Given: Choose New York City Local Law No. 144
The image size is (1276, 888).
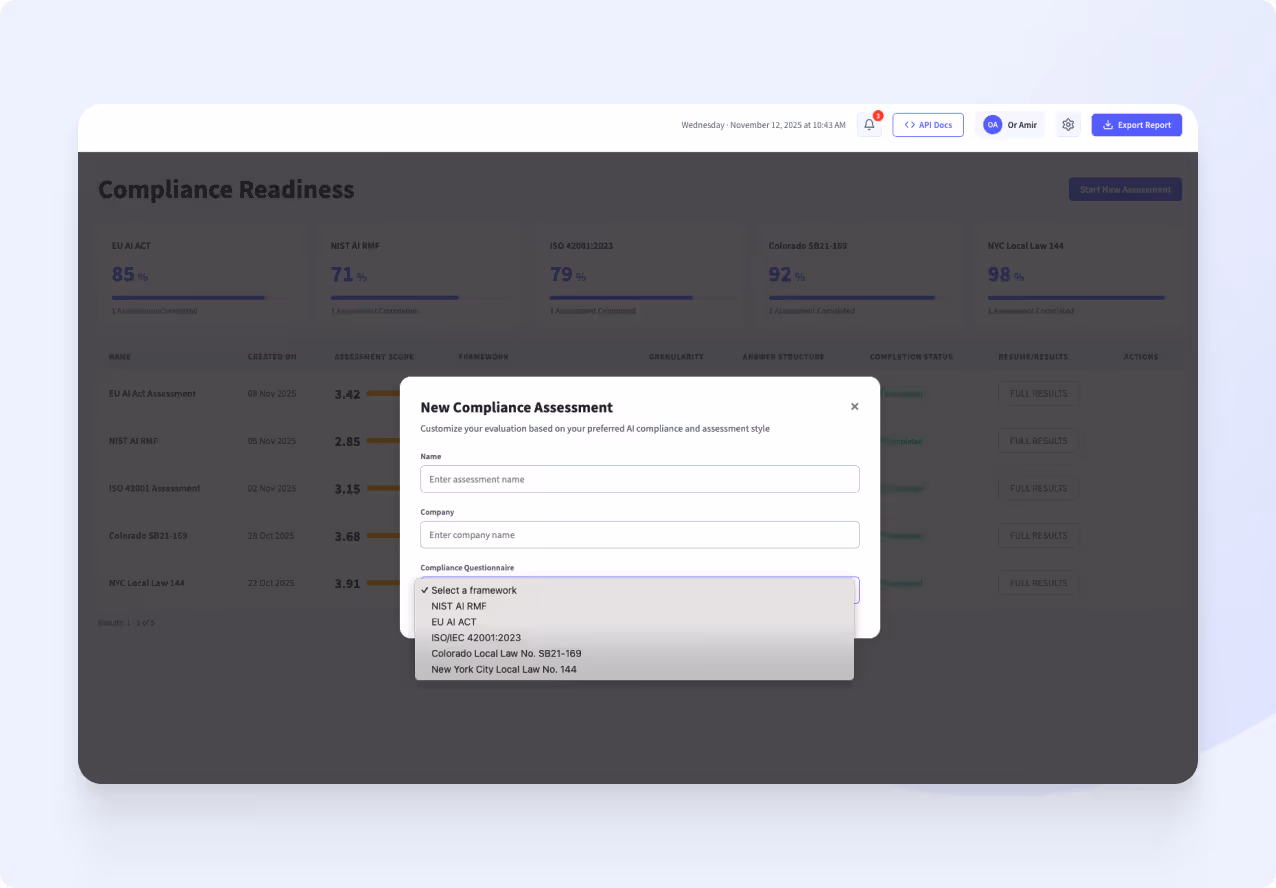Looking at the screenshot, I should 634,670.
